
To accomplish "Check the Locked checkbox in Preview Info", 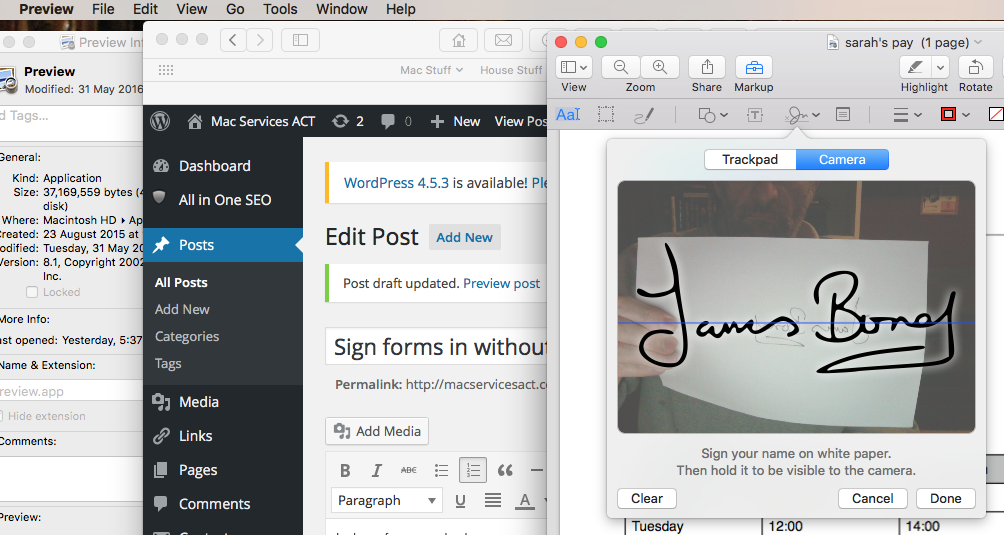I will tap(32, 292).
